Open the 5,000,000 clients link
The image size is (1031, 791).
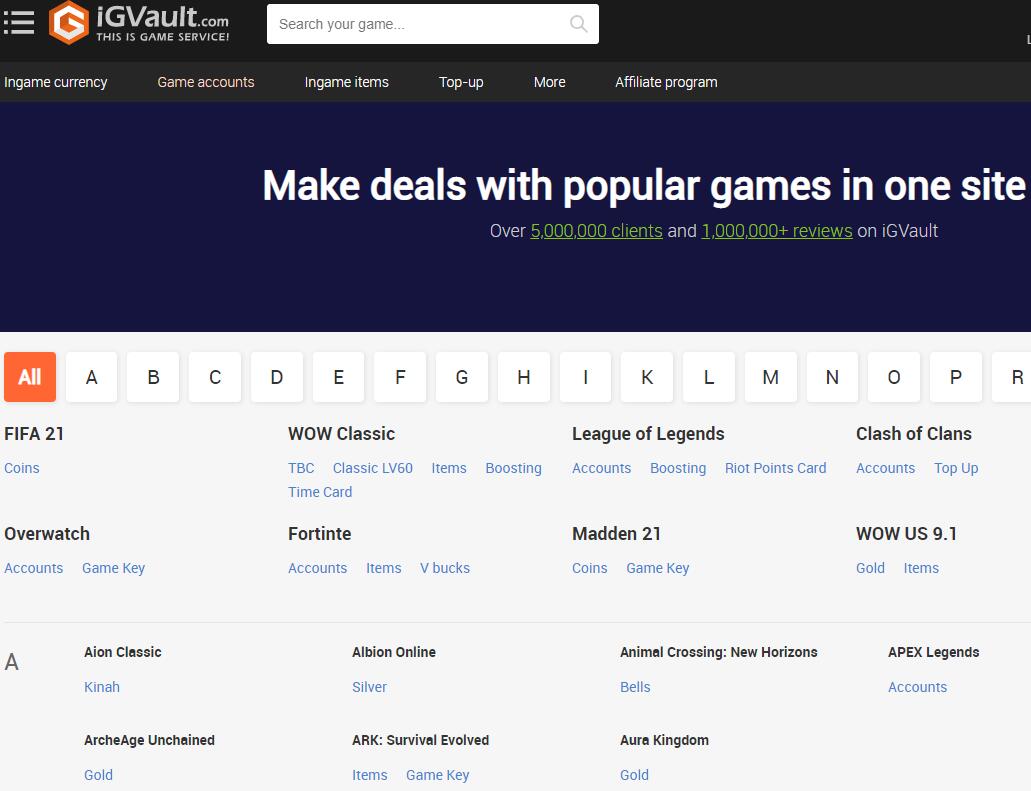[596, 231]
